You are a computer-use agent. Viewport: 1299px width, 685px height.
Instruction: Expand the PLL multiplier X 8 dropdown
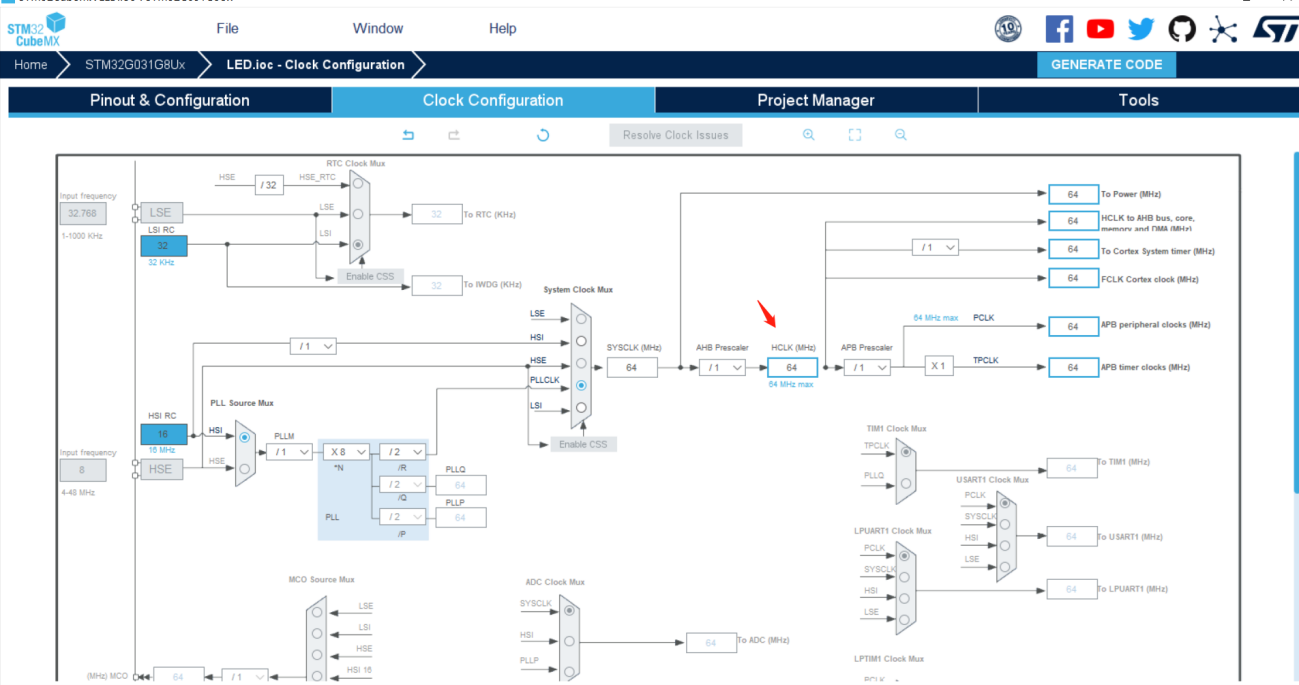point(346,452)
